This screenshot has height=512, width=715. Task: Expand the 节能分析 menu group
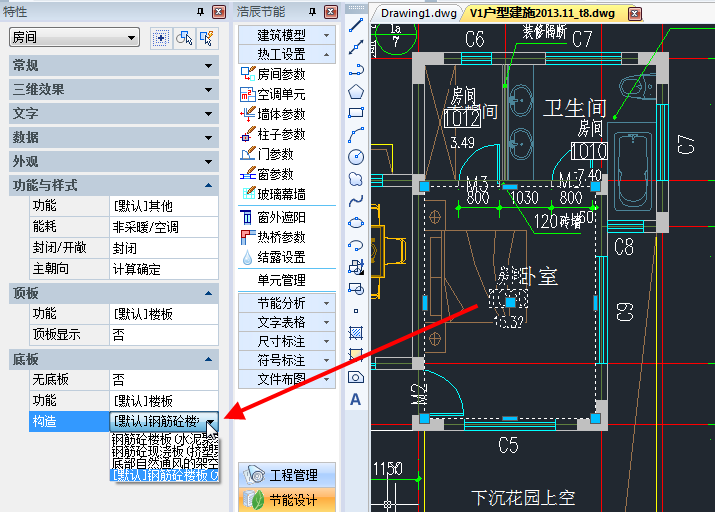[287, 303]
